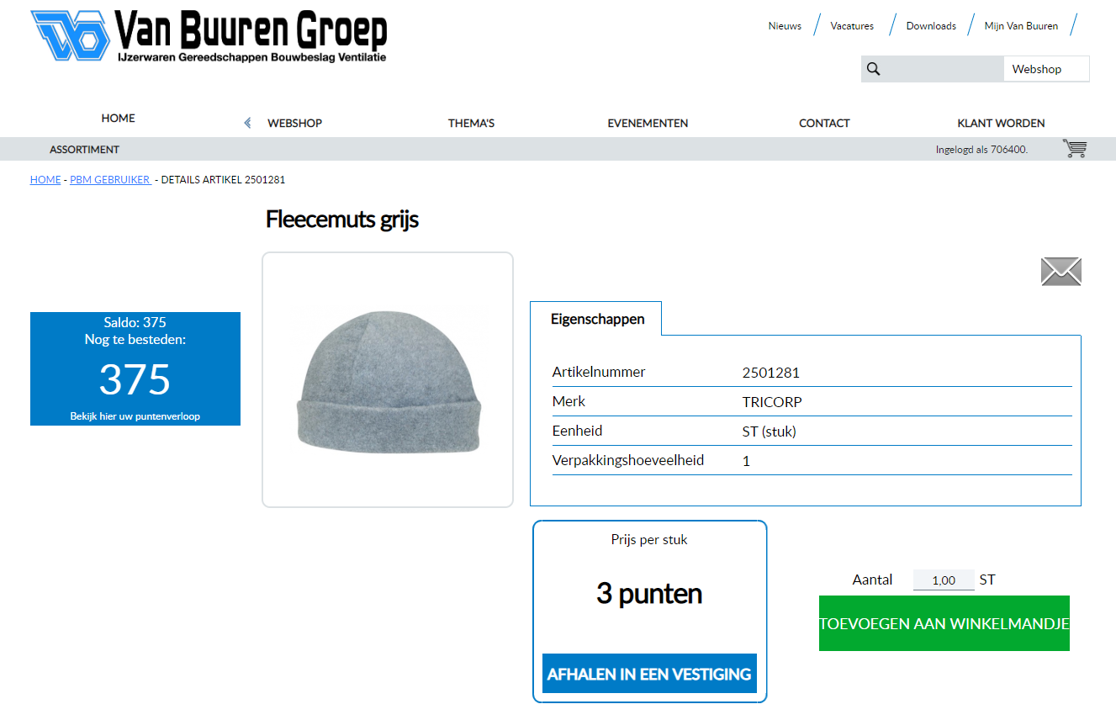Open the EVENEMENTEN menu item
Image resolution: width=1116 pixels, height=720 pixels.
click(x=648, y=123)
